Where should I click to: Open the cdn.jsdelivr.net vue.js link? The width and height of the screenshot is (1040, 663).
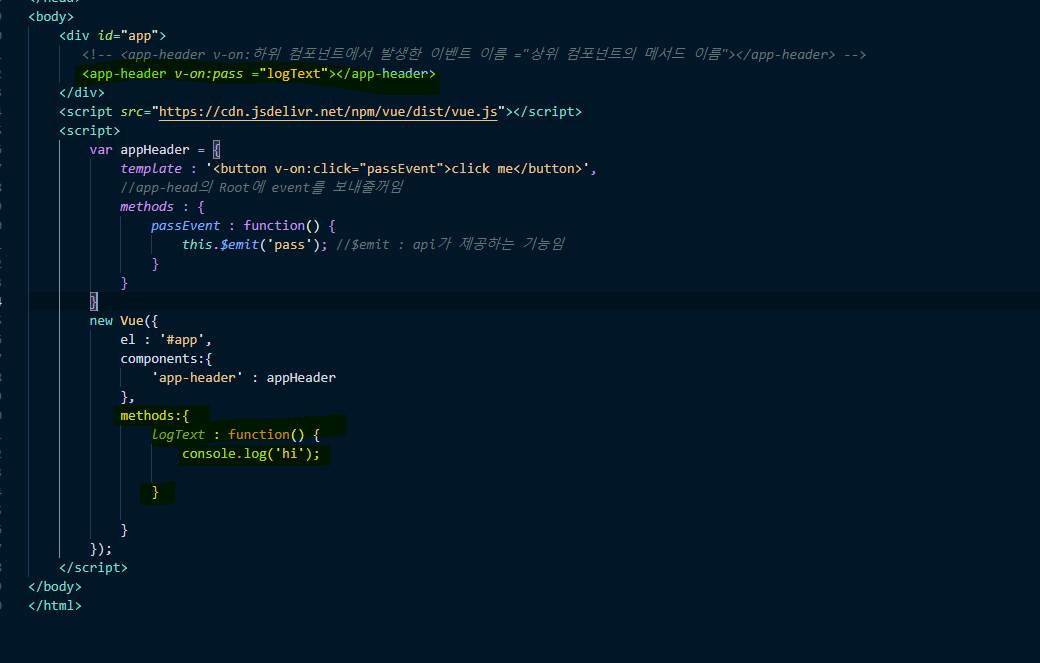[x=328, y=111]
